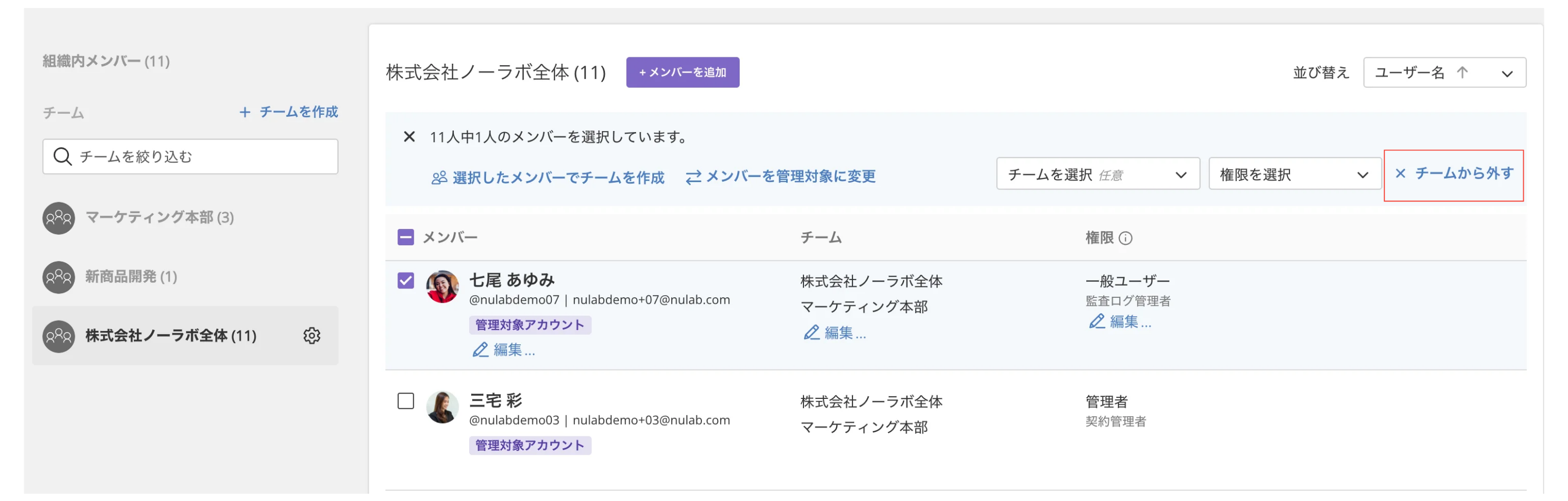Click the 株式会社ヌーラボ全体 (11) page heading
This screenshot has height=501, width=1568.
tap(496, 73)
